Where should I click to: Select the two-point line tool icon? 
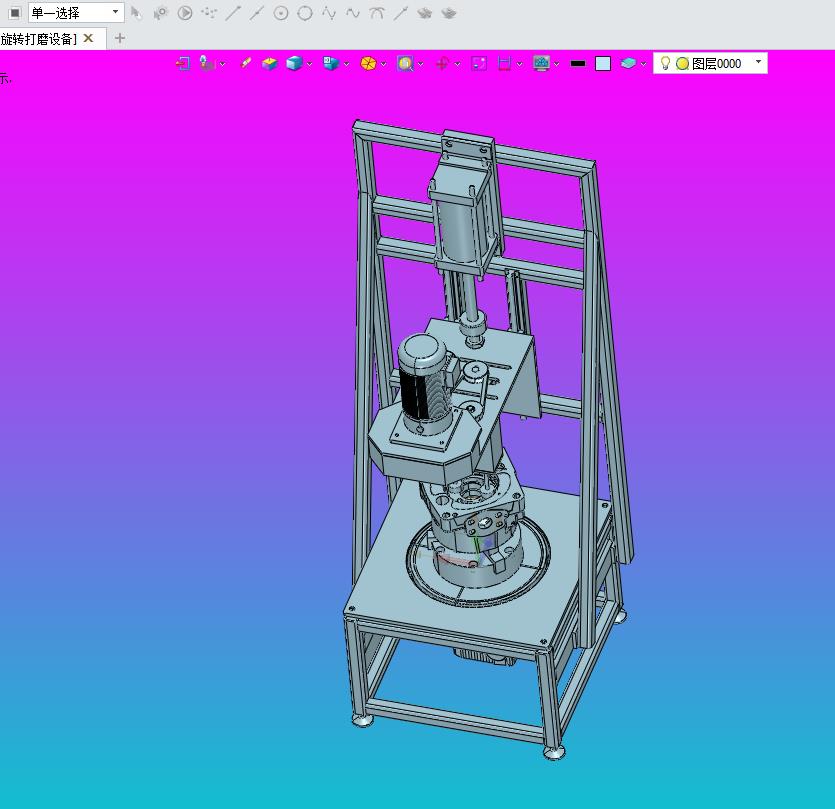(x=233, y=13)
